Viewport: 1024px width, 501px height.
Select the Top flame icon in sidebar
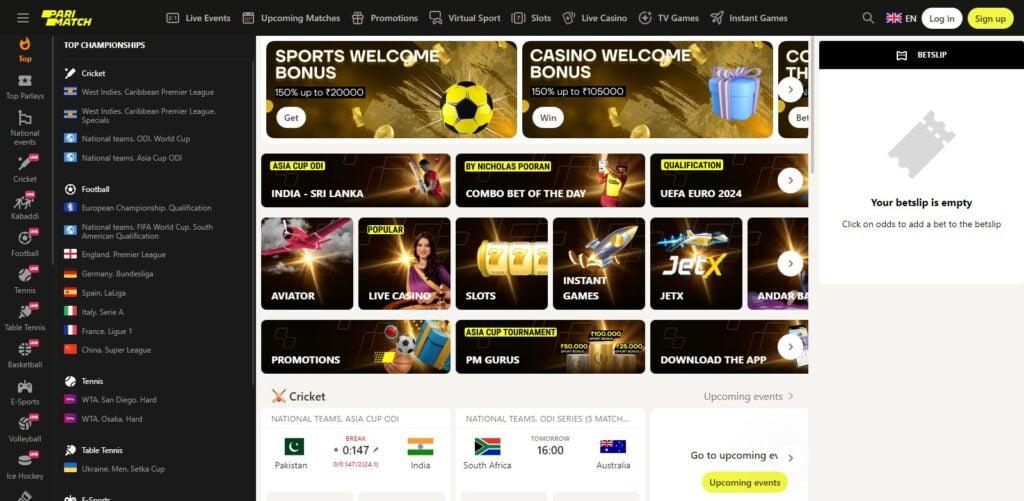pyautogui.click(x=25, y=44)
